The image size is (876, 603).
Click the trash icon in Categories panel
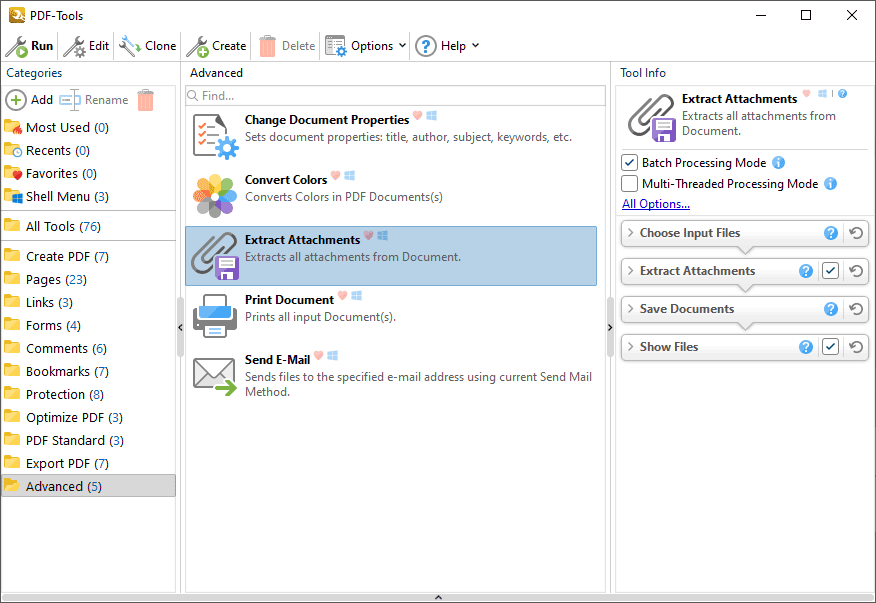[146, 100]
